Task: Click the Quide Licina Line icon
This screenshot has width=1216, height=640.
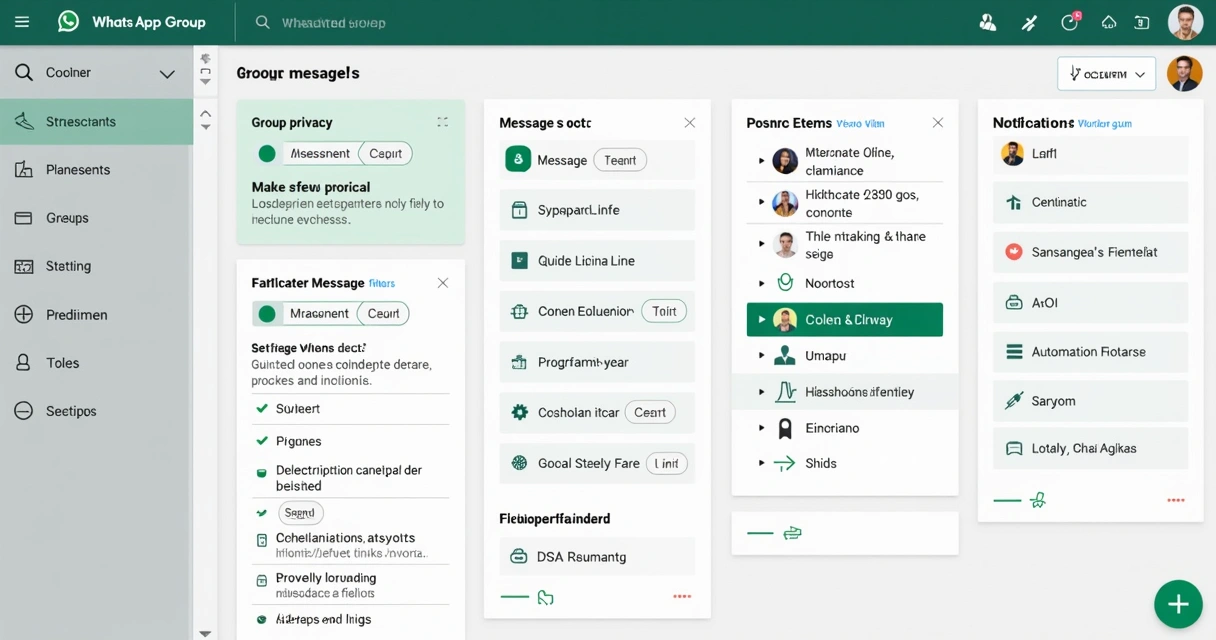Action: pyautogui.click(x=519, y=261)
